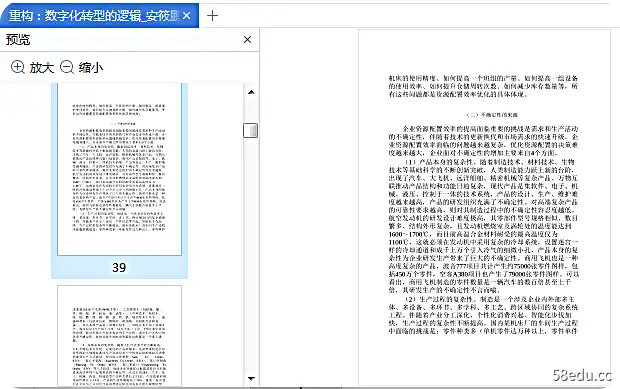Click the 放大 text label

42,68
